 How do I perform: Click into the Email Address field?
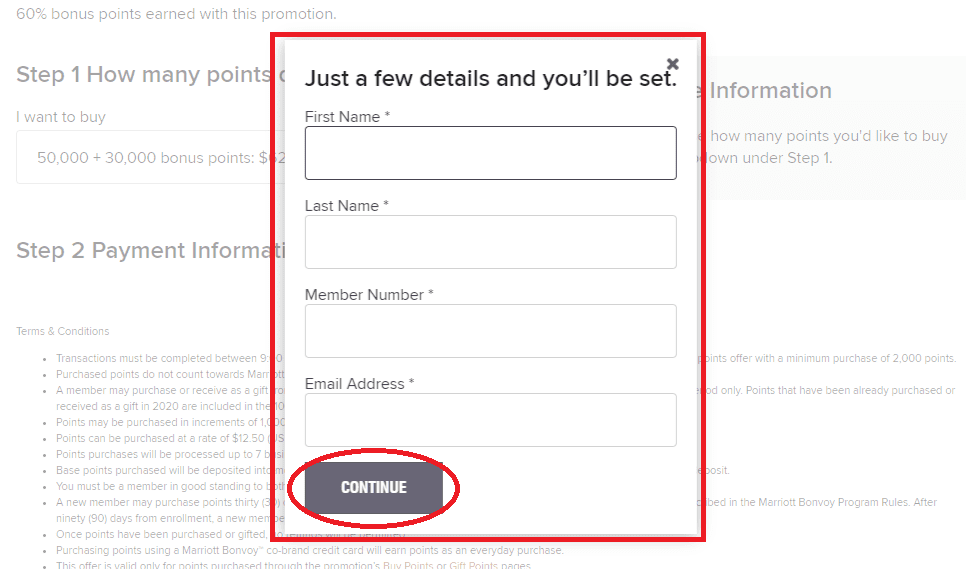pyautogui.click(x=490, y=420)
